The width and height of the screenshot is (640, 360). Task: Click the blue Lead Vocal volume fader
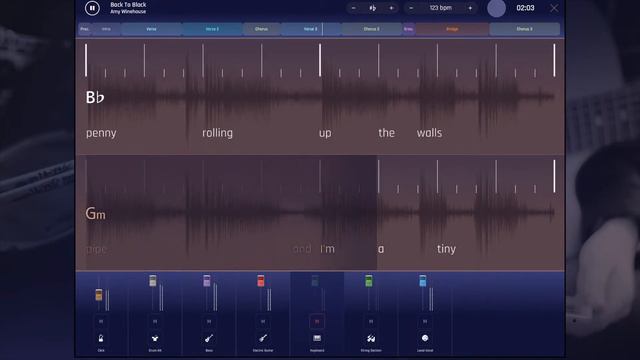pos(423,281)
